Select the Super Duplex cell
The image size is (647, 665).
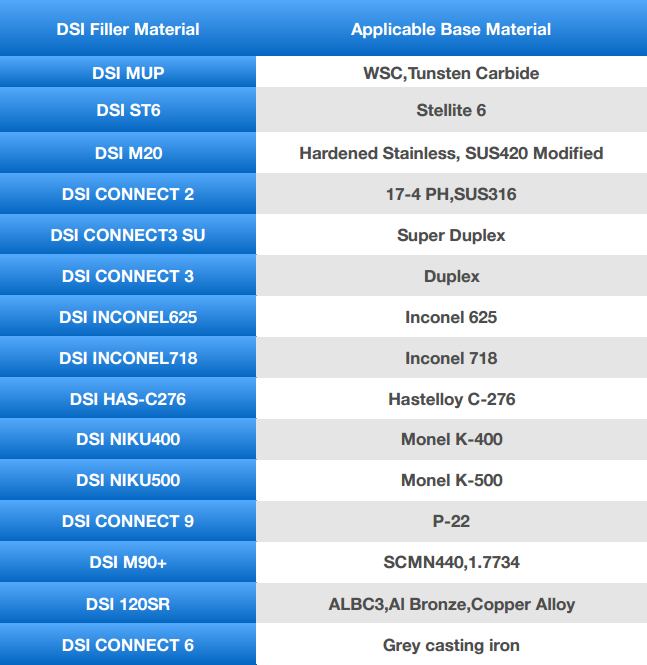451,235
